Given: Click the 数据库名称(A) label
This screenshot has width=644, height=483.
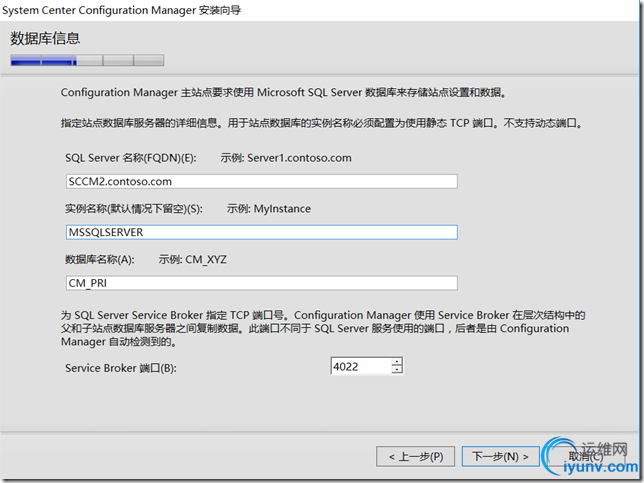Looking at the screenshot, I should (99, 260).
